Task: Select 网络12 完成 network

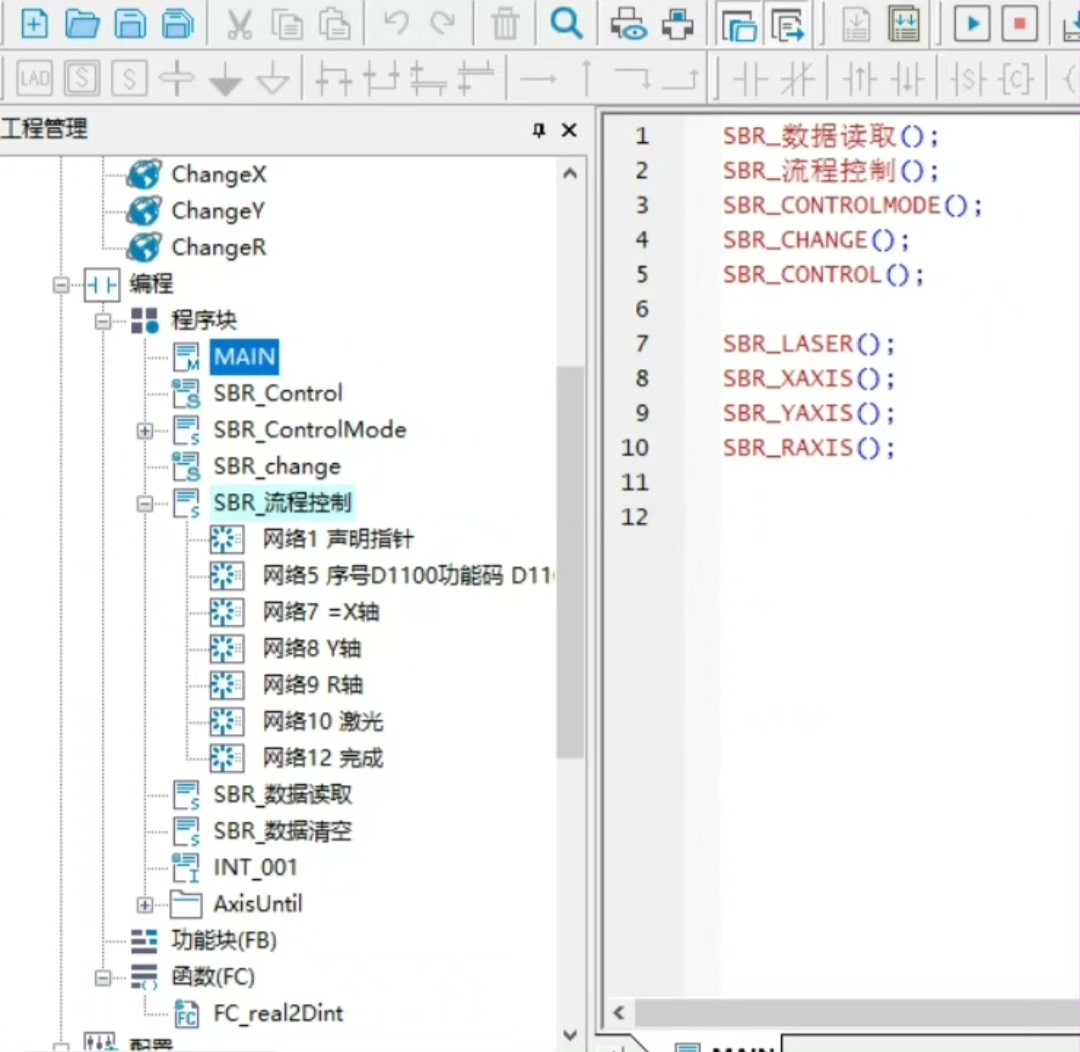Action: [323, 758]
